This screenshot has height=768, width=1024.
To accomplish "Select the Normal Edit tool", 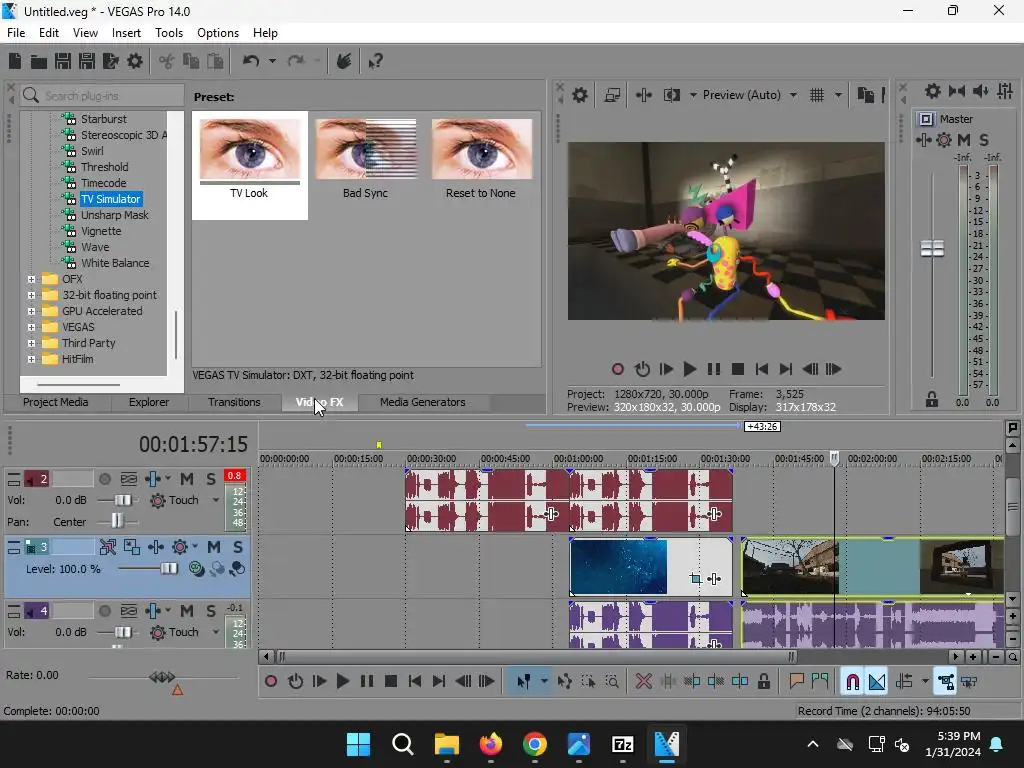I will point(524,682).
